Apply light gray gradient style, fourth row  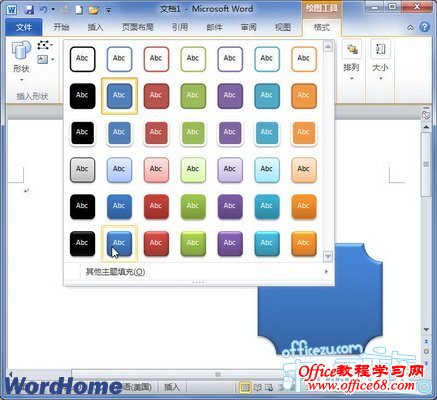pyautogui.click(x=82, y=170)
